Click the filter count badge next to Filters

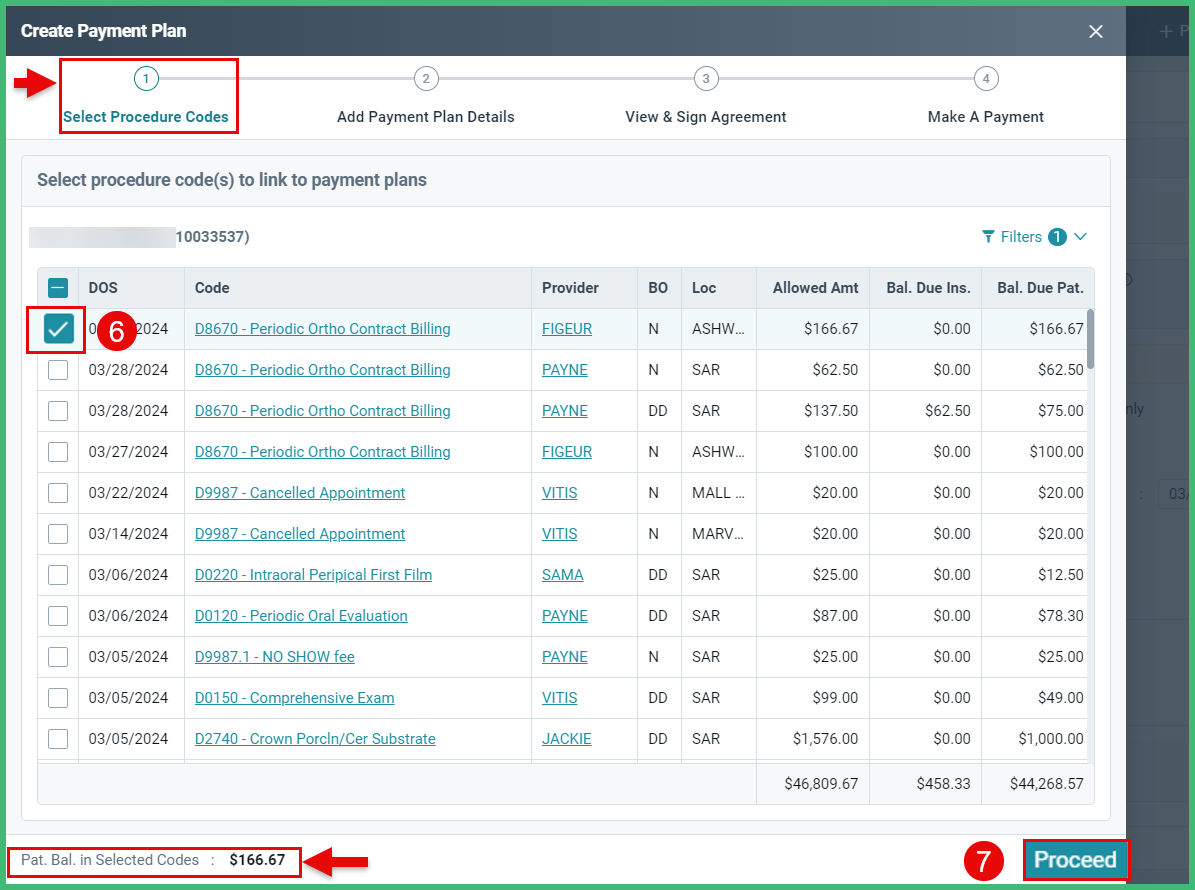tap(1059, 235)
